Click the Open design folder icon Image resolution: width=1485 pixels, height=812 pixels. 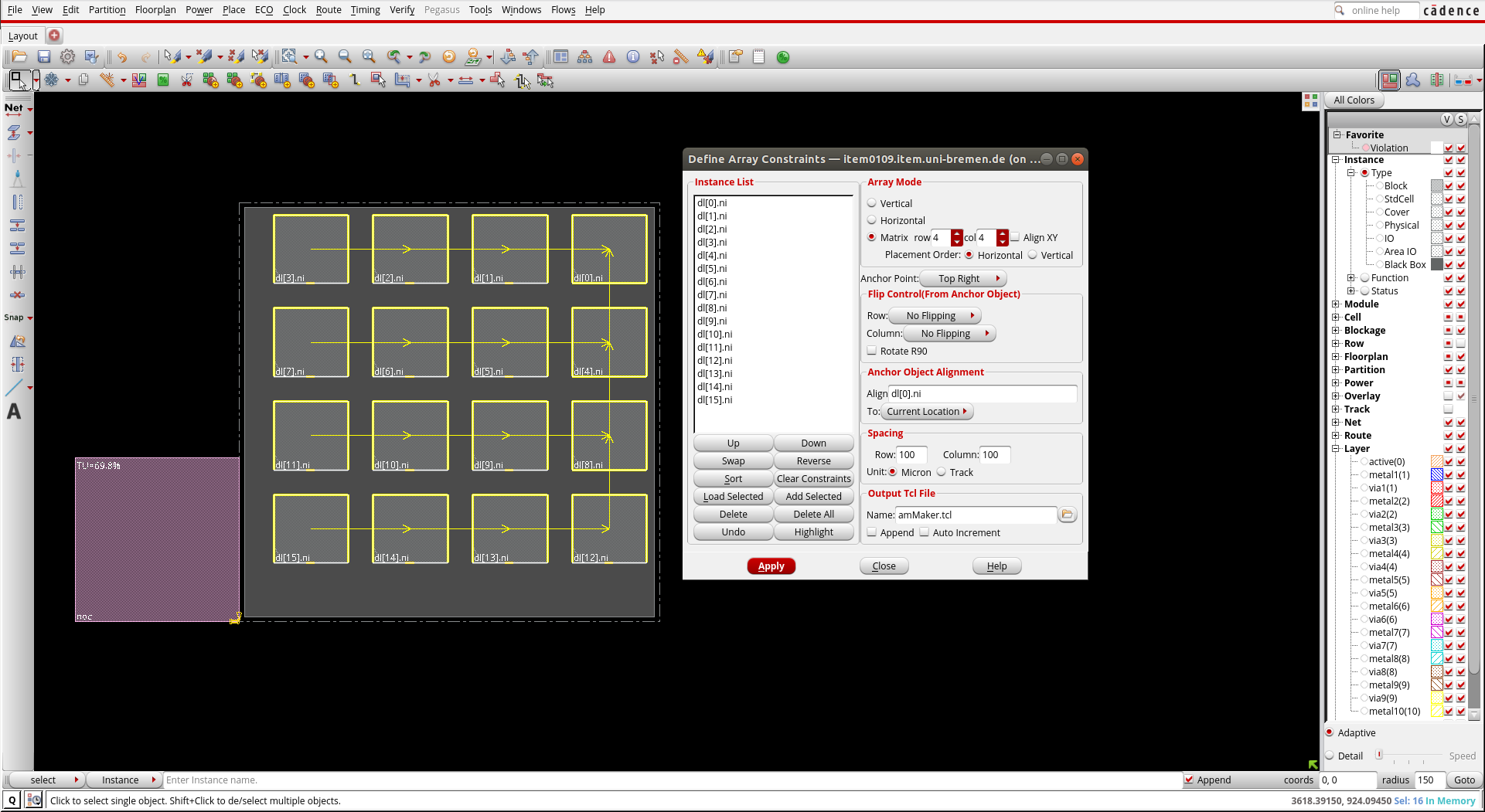coord(19,57)
